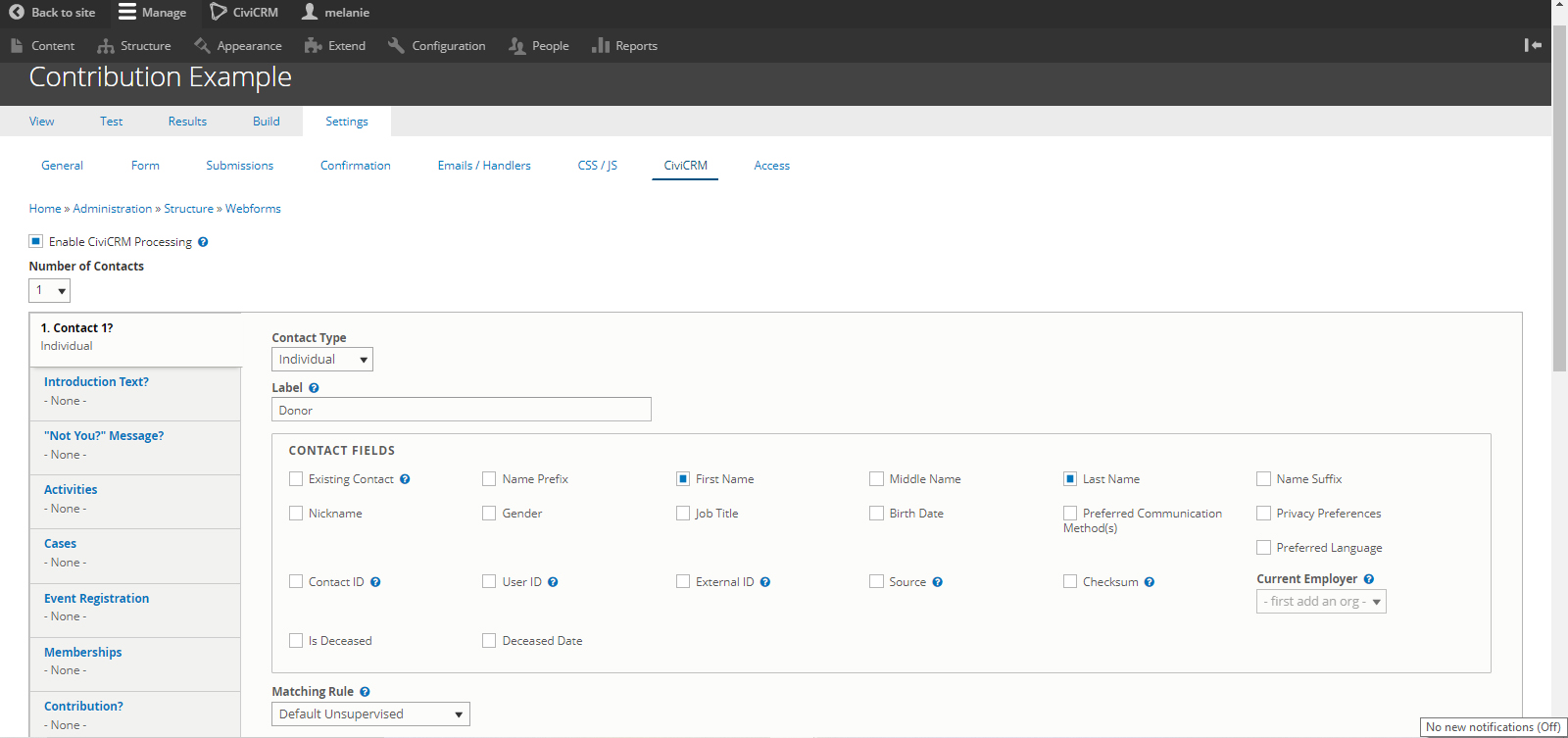The height and width of the screenshot is (738, 1568).
Task: Open help icon next to Label
Action: 314,388
